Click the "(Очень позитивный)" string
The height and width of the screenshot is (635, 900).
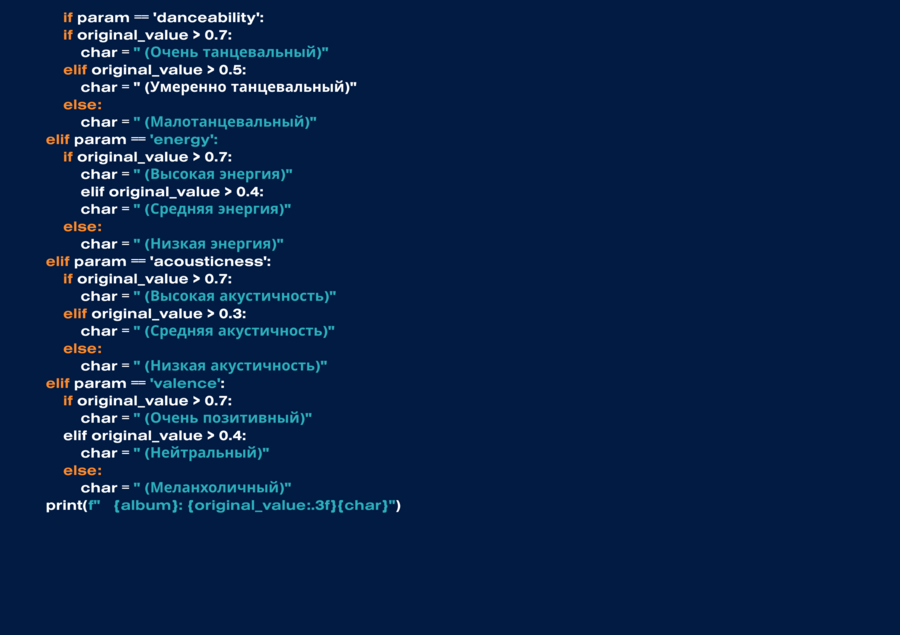pos(223,418)
